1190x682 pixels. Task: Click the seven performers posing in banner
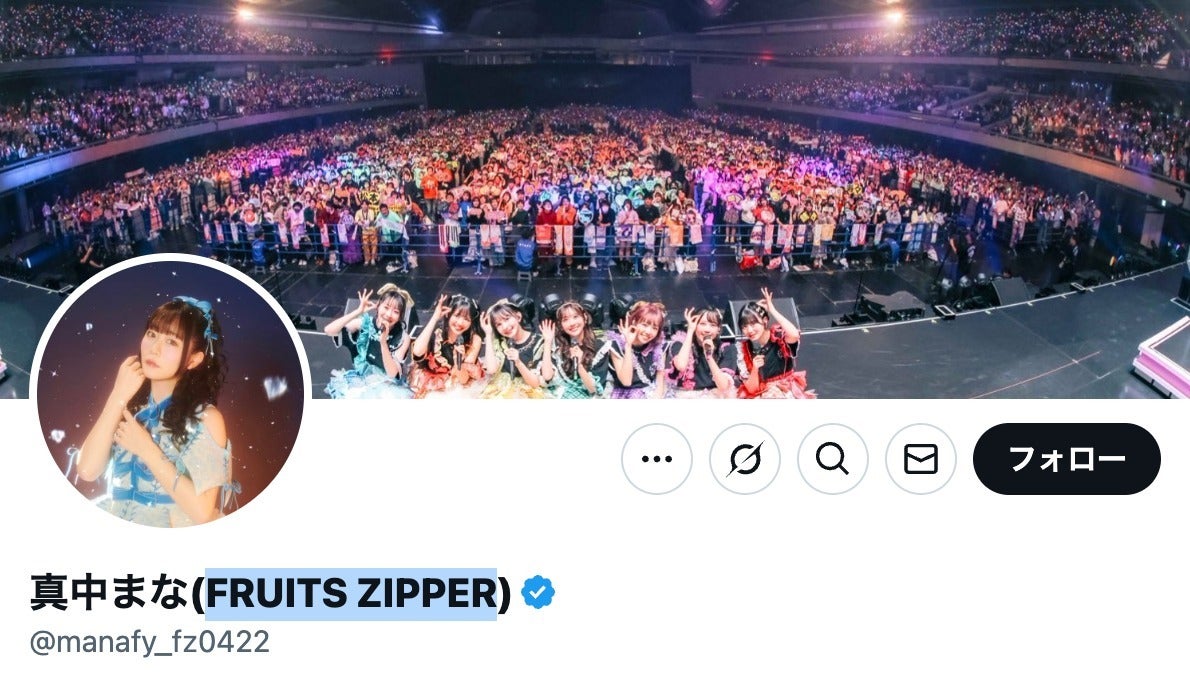pos(569,343)
